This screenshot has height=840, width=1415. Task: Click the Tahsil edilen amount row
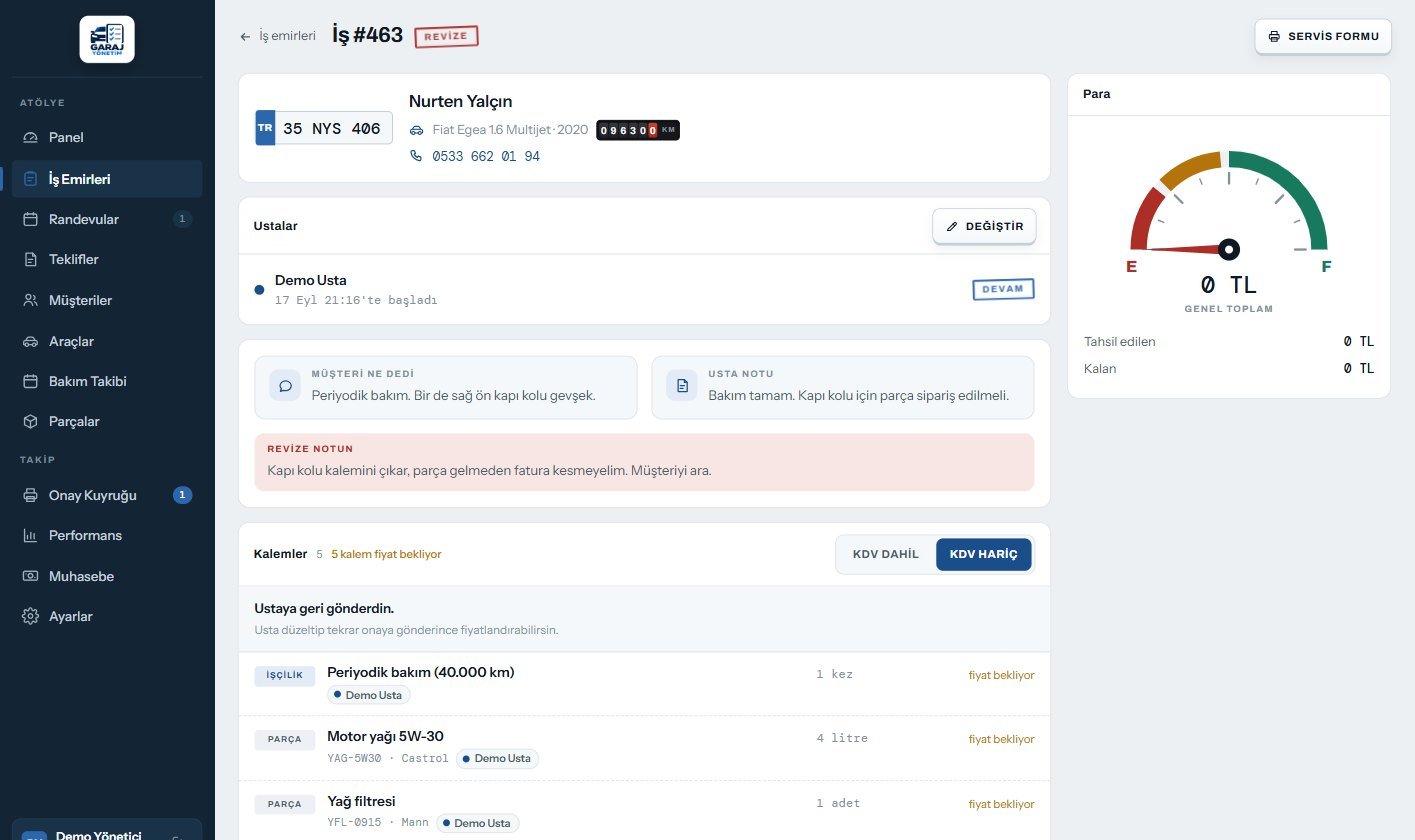coord(1229,342)
